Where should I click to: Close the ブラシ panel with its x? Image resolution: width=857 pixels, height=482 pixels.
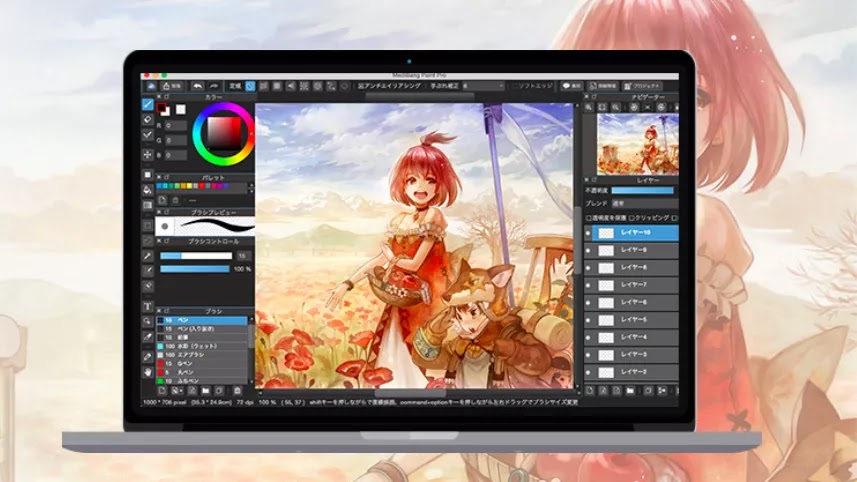(x=159, y=311)
